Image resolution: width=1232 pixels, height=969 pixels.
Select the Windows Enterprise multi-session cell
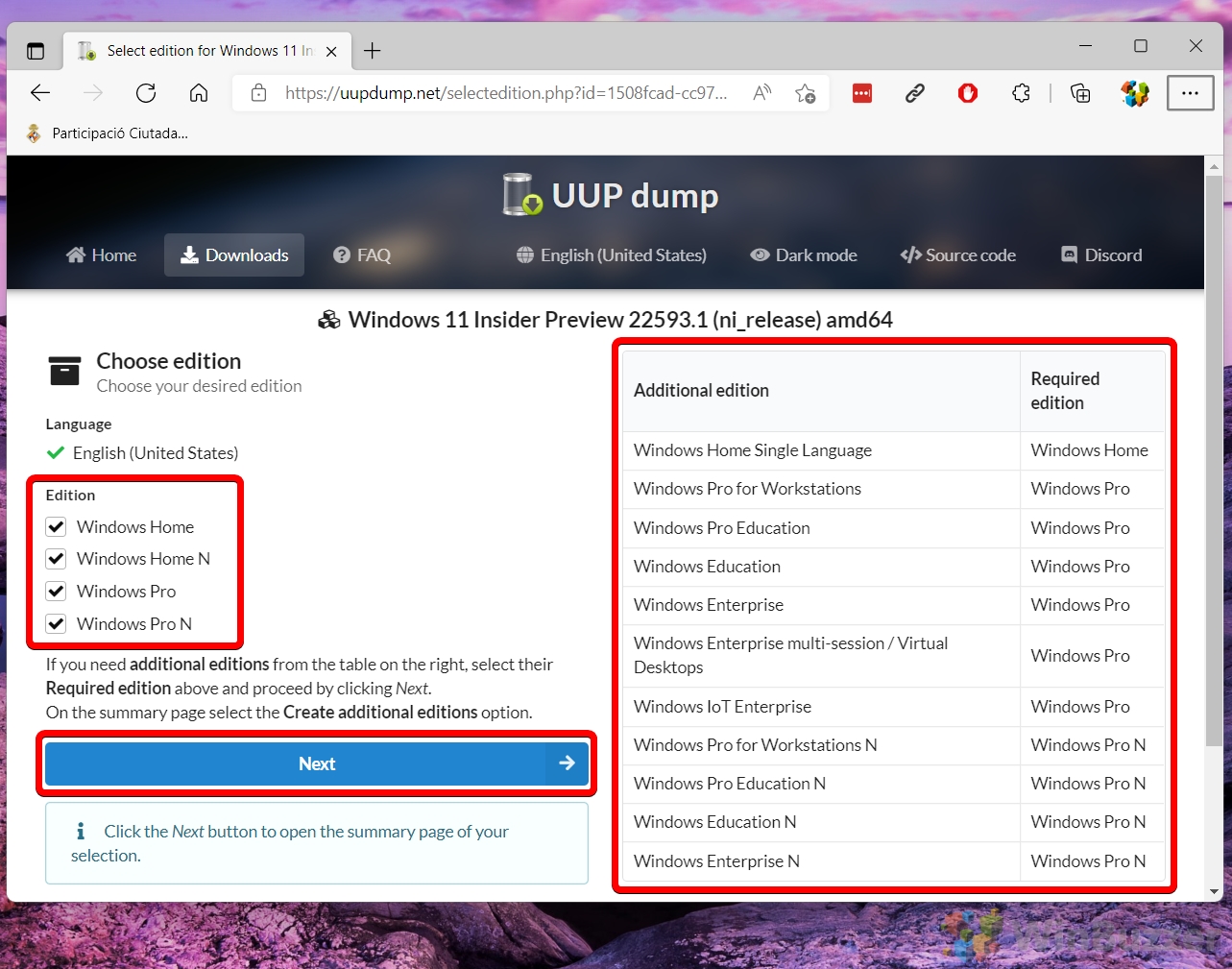click(x=821, y=656)
